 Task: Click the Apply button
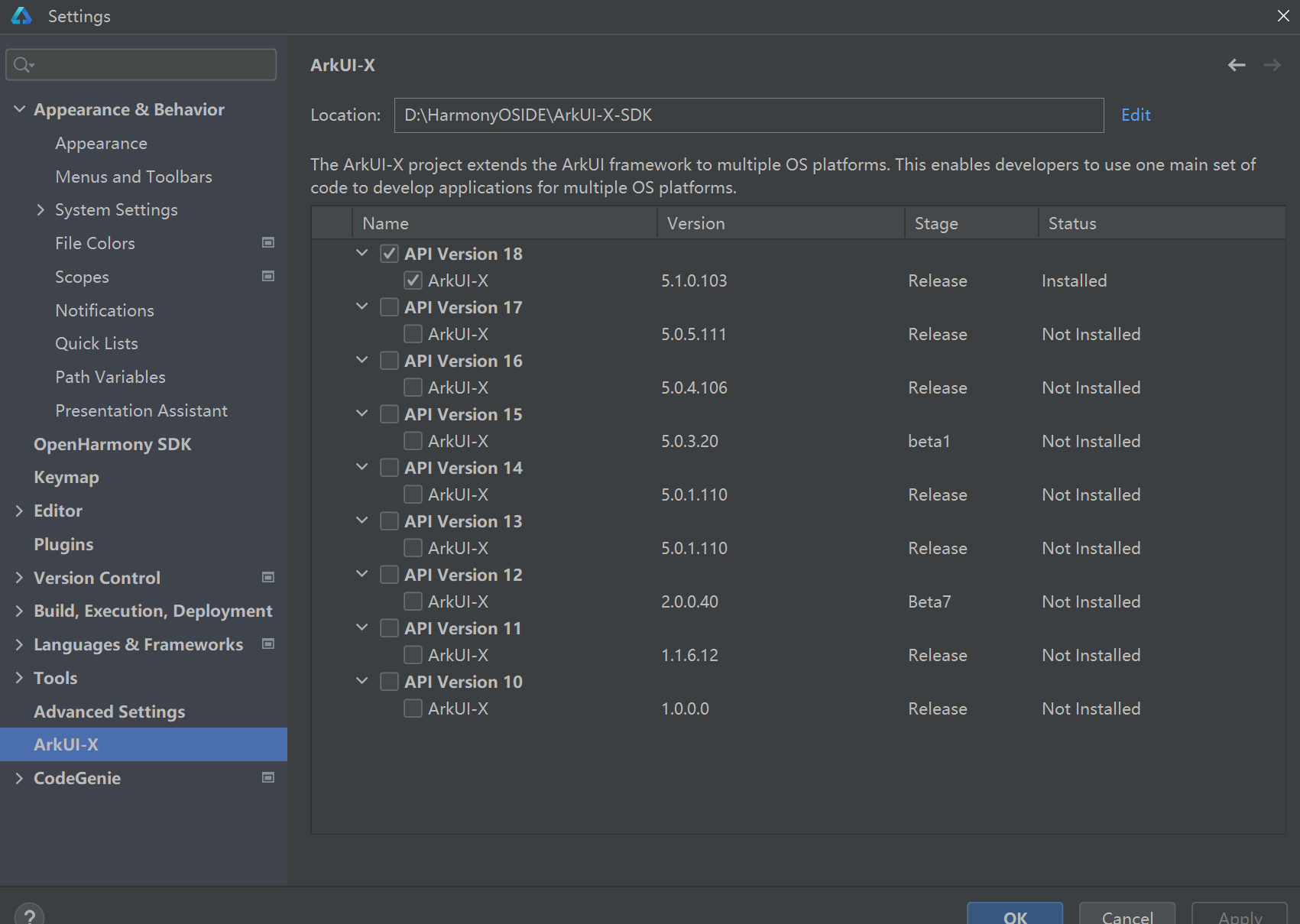[1240, 914]
